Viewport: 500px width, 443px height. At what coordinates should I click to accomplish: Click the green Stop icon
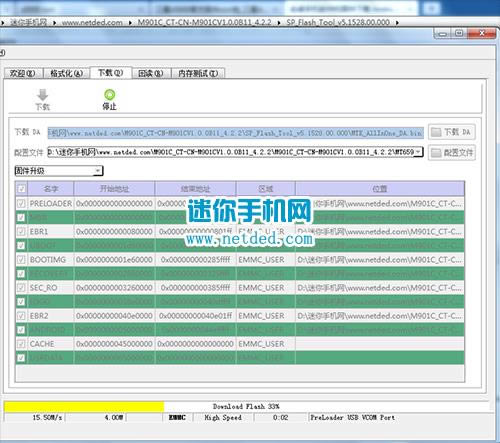tap(109, 95)
